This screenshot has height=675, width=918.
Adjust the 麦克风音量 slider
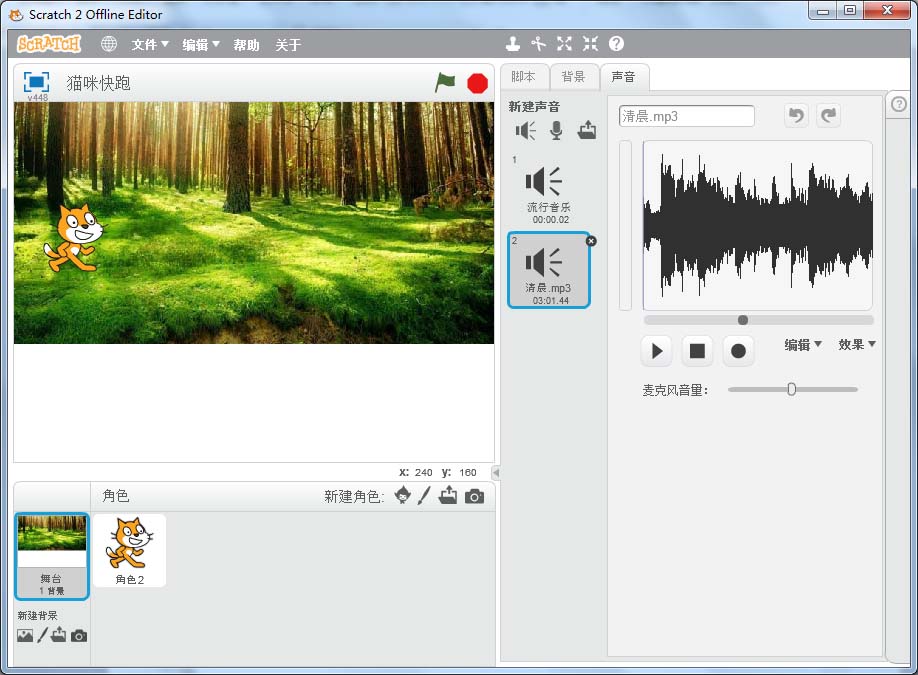[x=791, y=389]
